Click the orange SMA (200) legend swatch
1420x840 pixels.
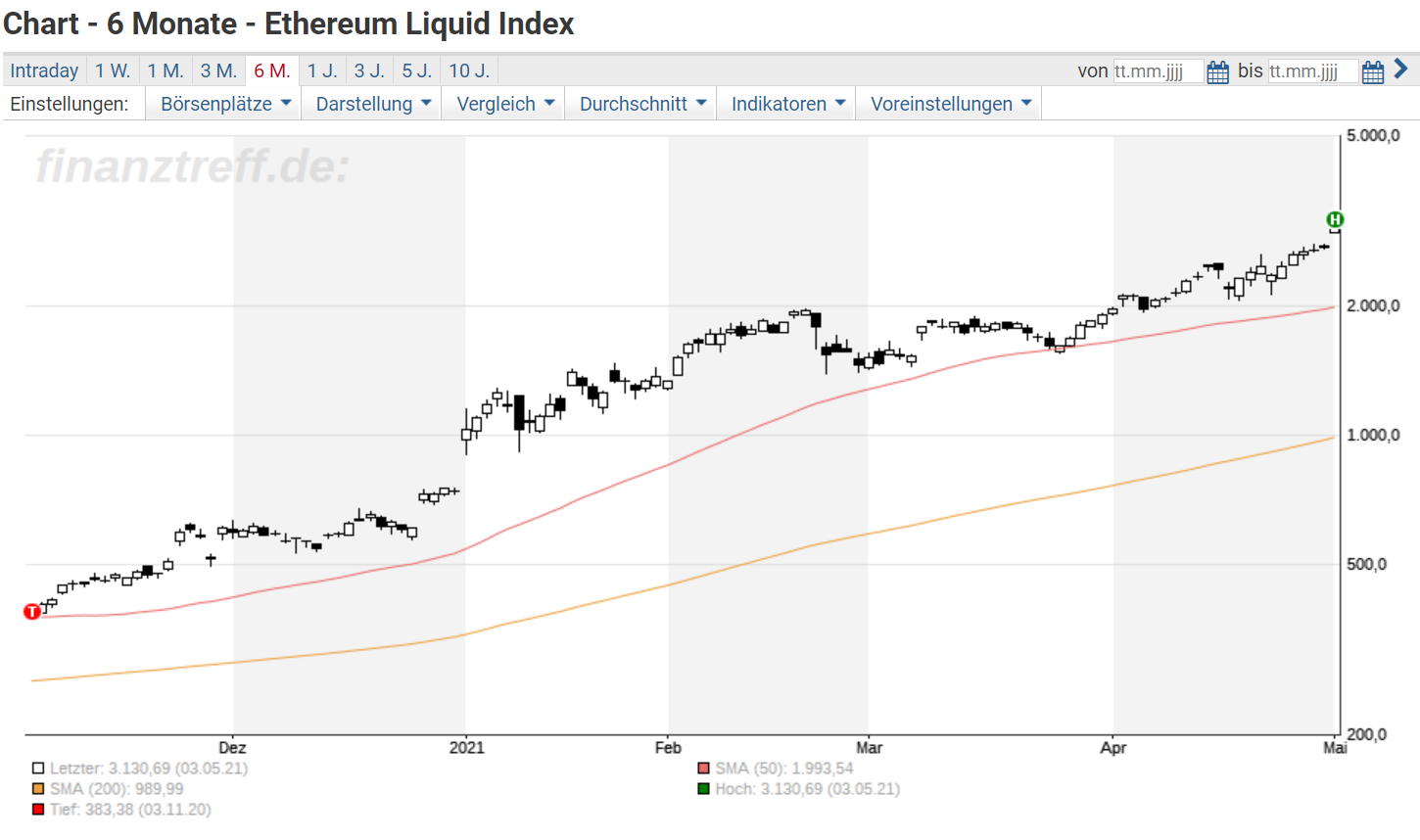(38, 789)
